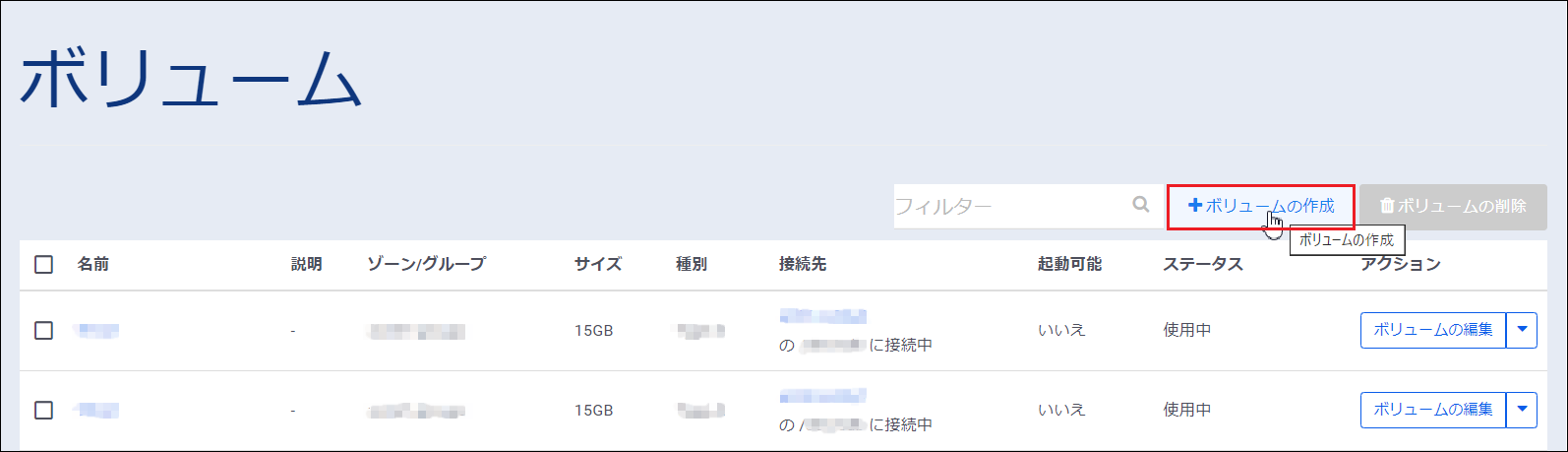Image resolution: width=1568 pixels, height=452 pixels.
Task: Check the second volume row checkbox
Action: pos(43,410)
